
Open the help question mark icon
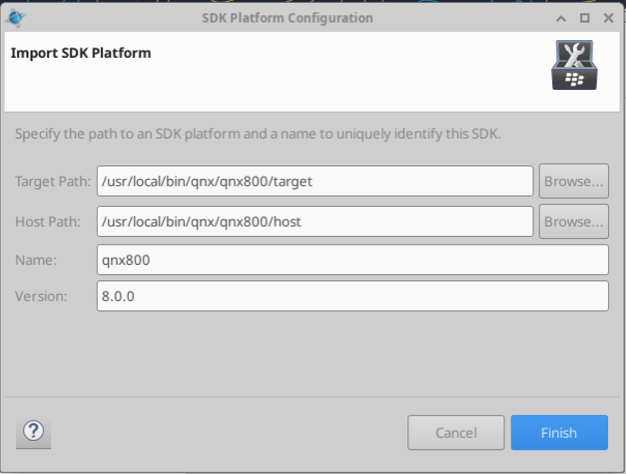click(34, 433)
